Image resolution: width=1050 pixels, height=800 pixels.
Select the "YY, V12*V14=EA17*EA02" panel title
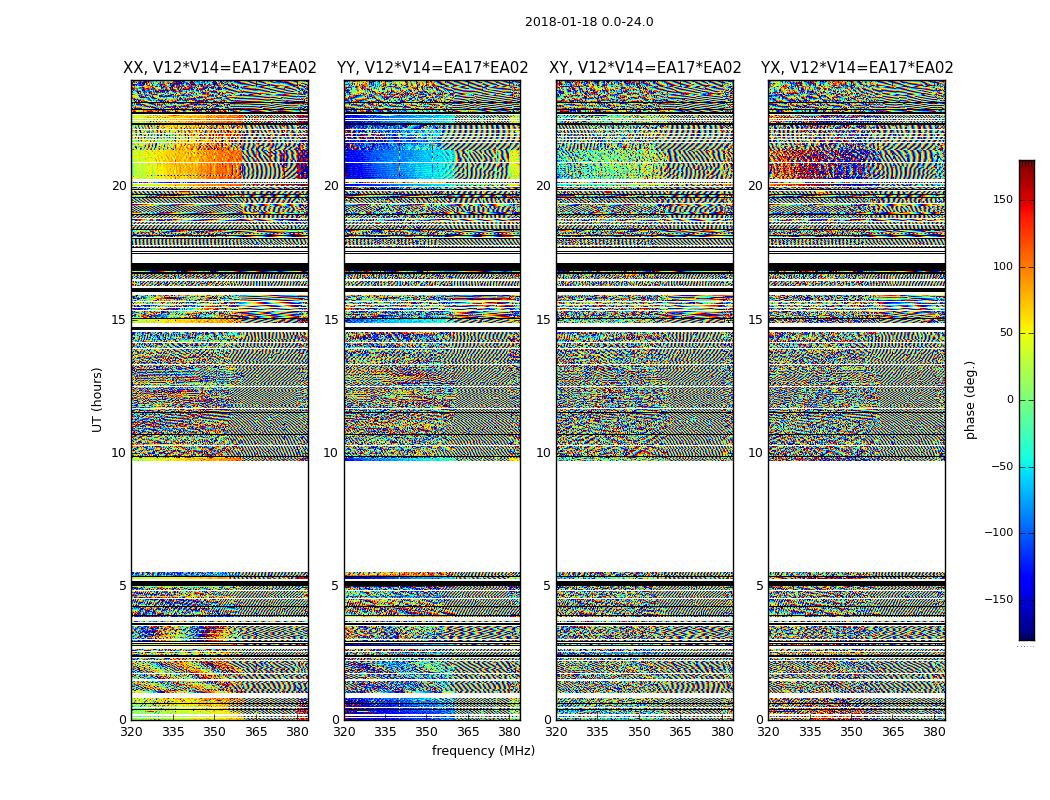point(433,68)
